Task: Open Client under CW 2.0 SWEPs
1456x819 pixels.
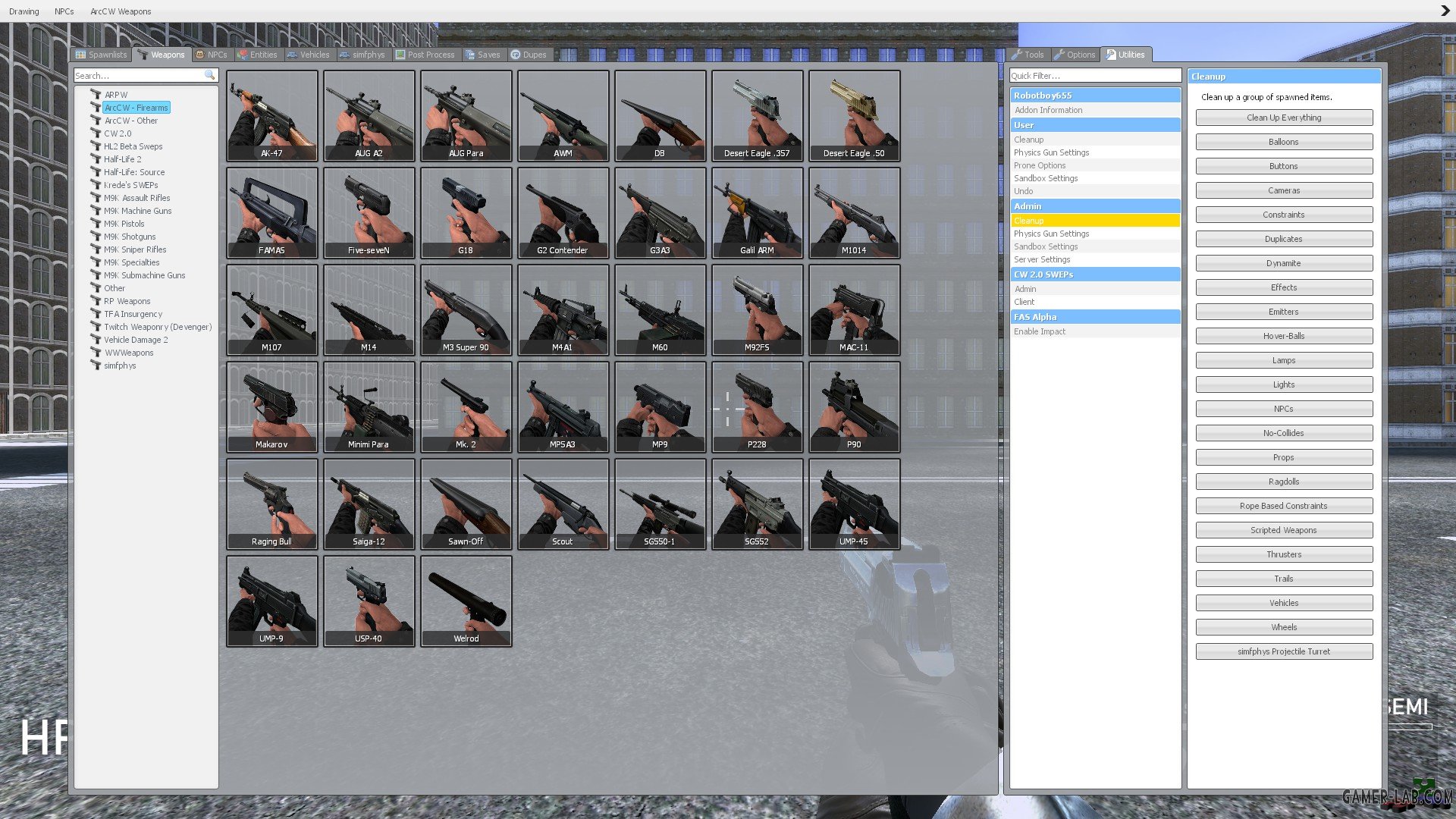Action: [x=1095, y=302]
